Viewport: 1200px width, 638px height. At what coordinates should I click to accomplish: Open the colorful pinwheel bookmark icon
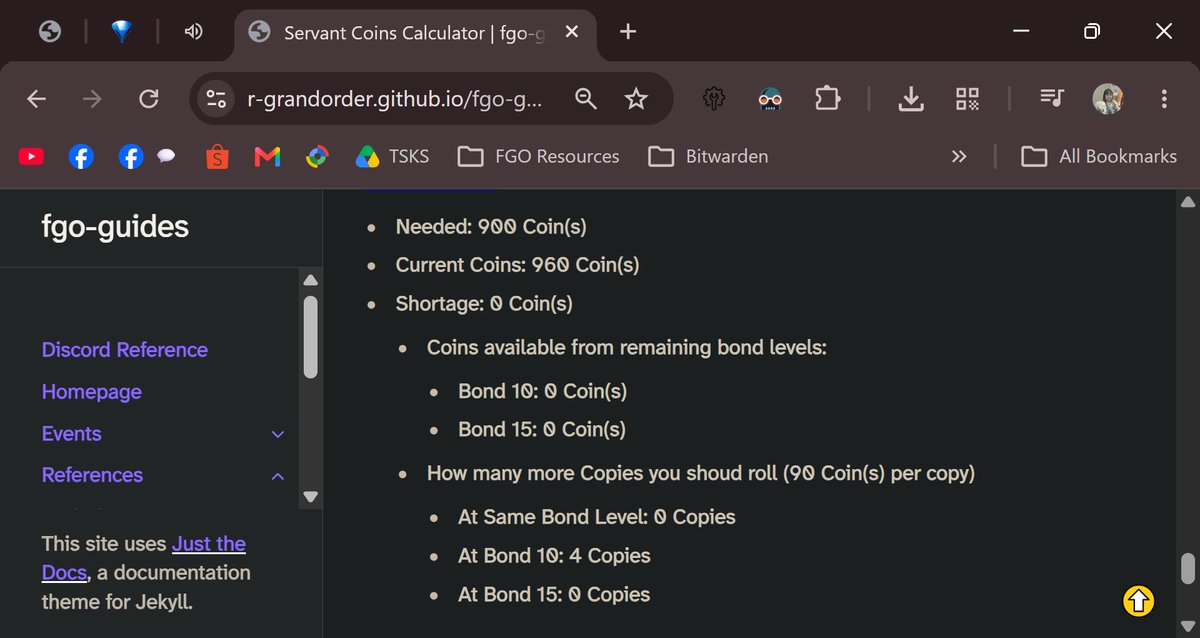click(317, 156)
